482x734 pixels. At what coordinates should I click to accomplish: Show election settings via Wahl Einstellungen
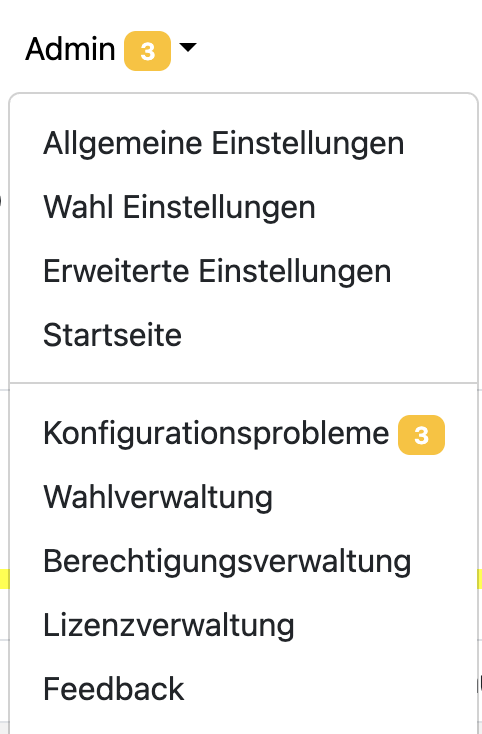[x=243, y=206]
